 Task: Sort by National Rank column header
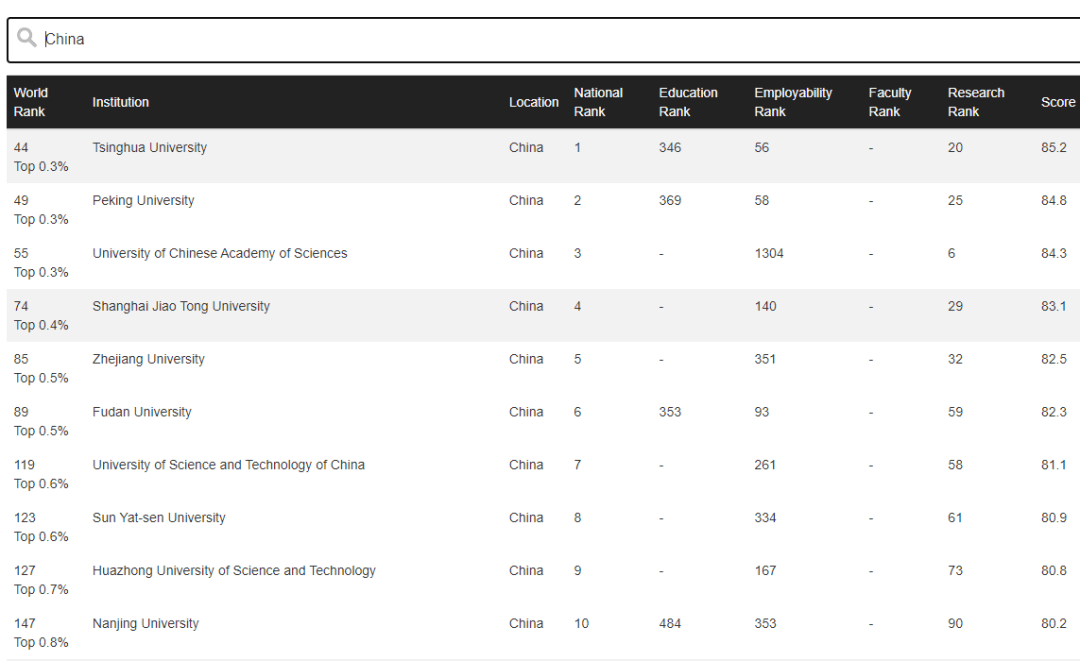coord(598,102)
